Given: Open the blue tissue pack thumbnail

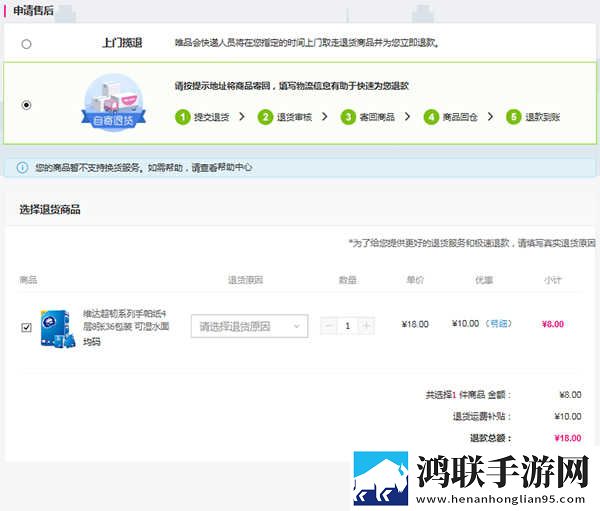Looking at the screenshot, I should click(57, 328).
